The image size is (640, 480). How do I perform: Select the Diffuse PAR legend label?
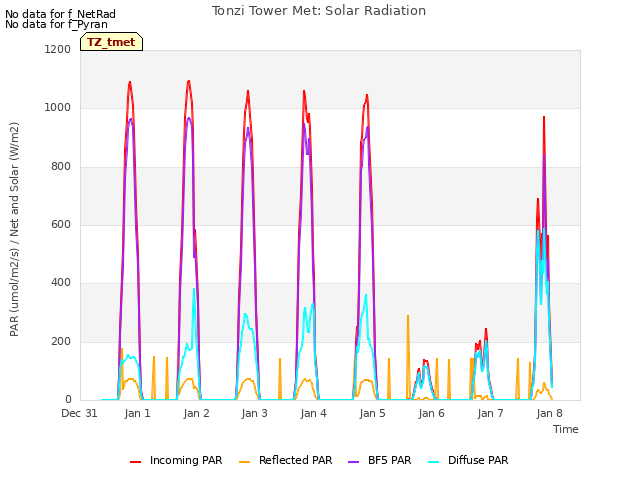tap(478, 460)
